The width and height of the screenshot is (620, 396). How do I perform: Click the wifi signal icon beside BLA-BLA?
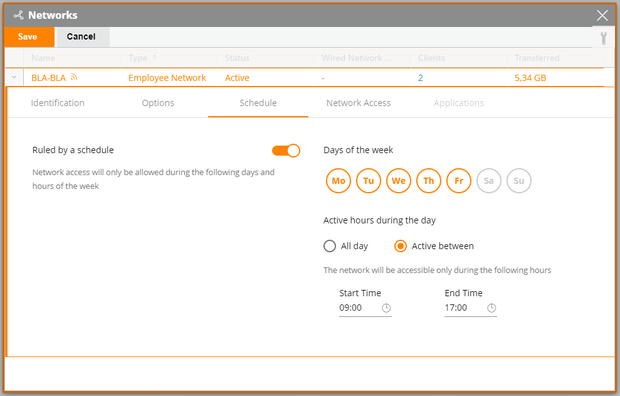click(74, 77)
